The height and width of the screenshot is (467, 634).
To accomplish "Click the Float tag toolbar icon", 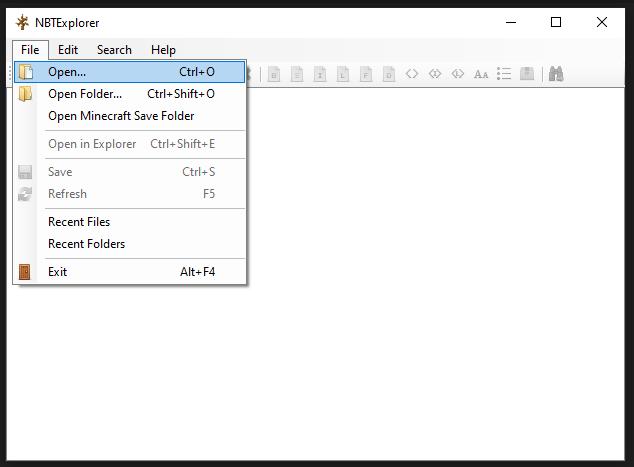I will pyautogui.click(x=366, y=73).
